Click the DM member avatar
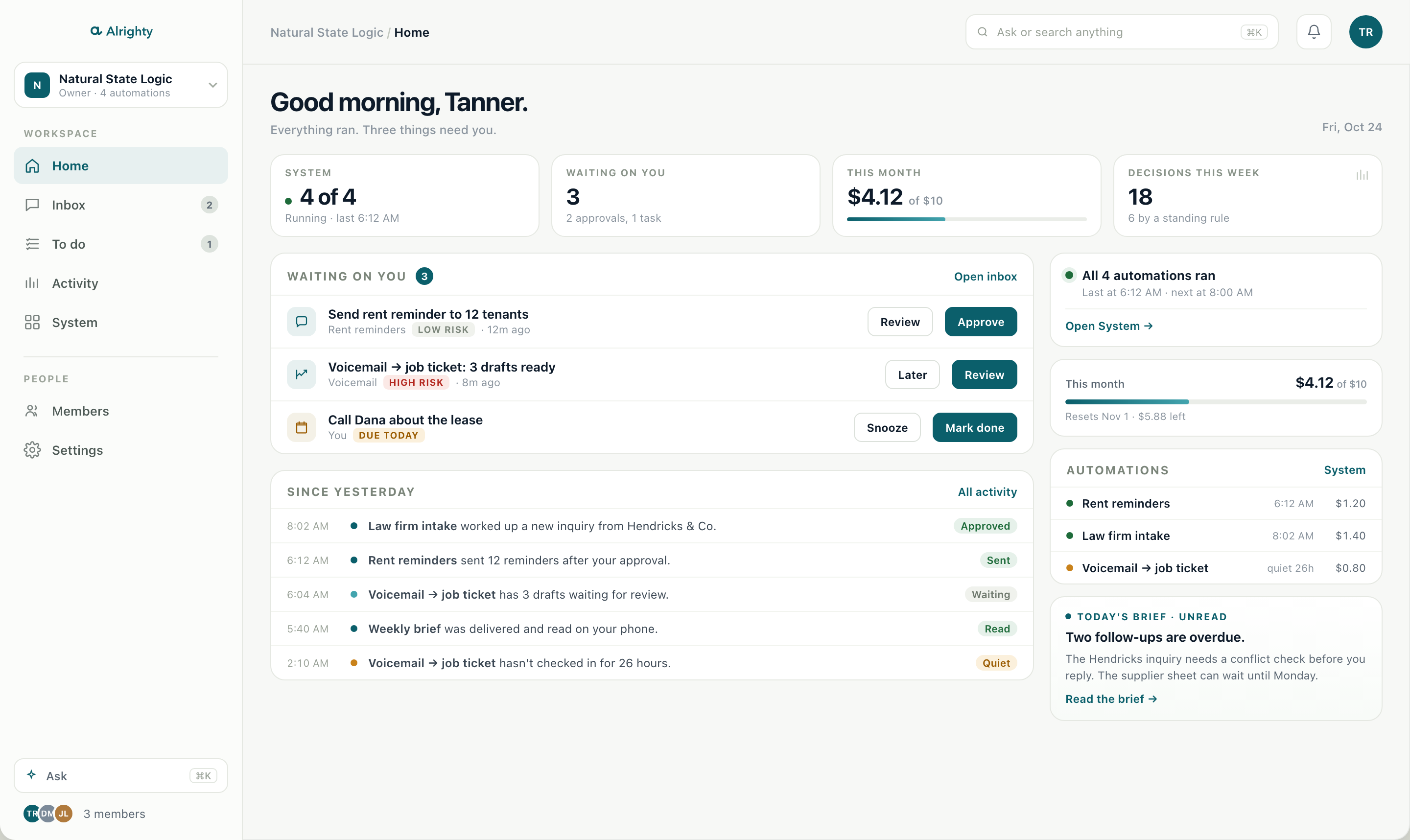The width and height of the screenshot is (1410, 840). coord(47,813)
